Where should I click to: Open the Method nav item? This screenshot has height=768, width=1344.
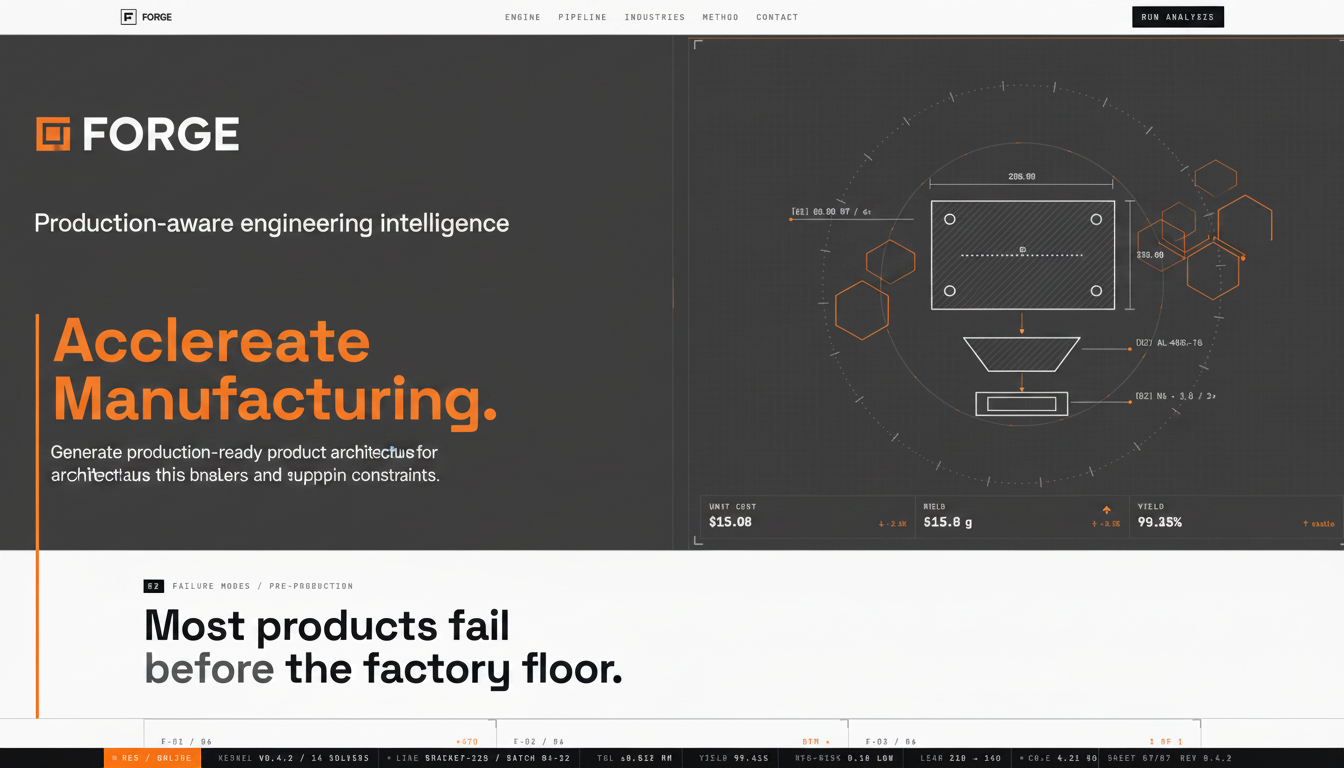click(721, 17)
